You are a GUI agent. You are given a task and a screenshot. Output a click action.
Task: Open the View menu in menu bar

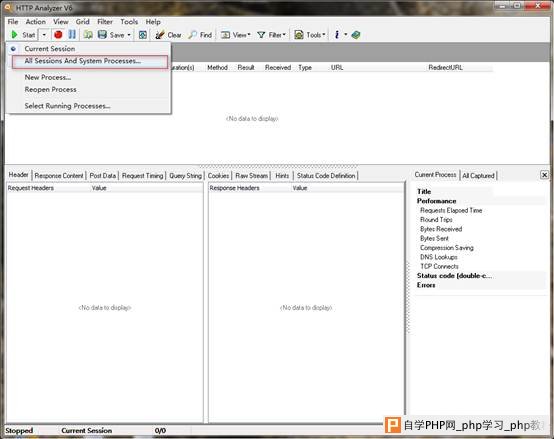(x=60, y=22)
